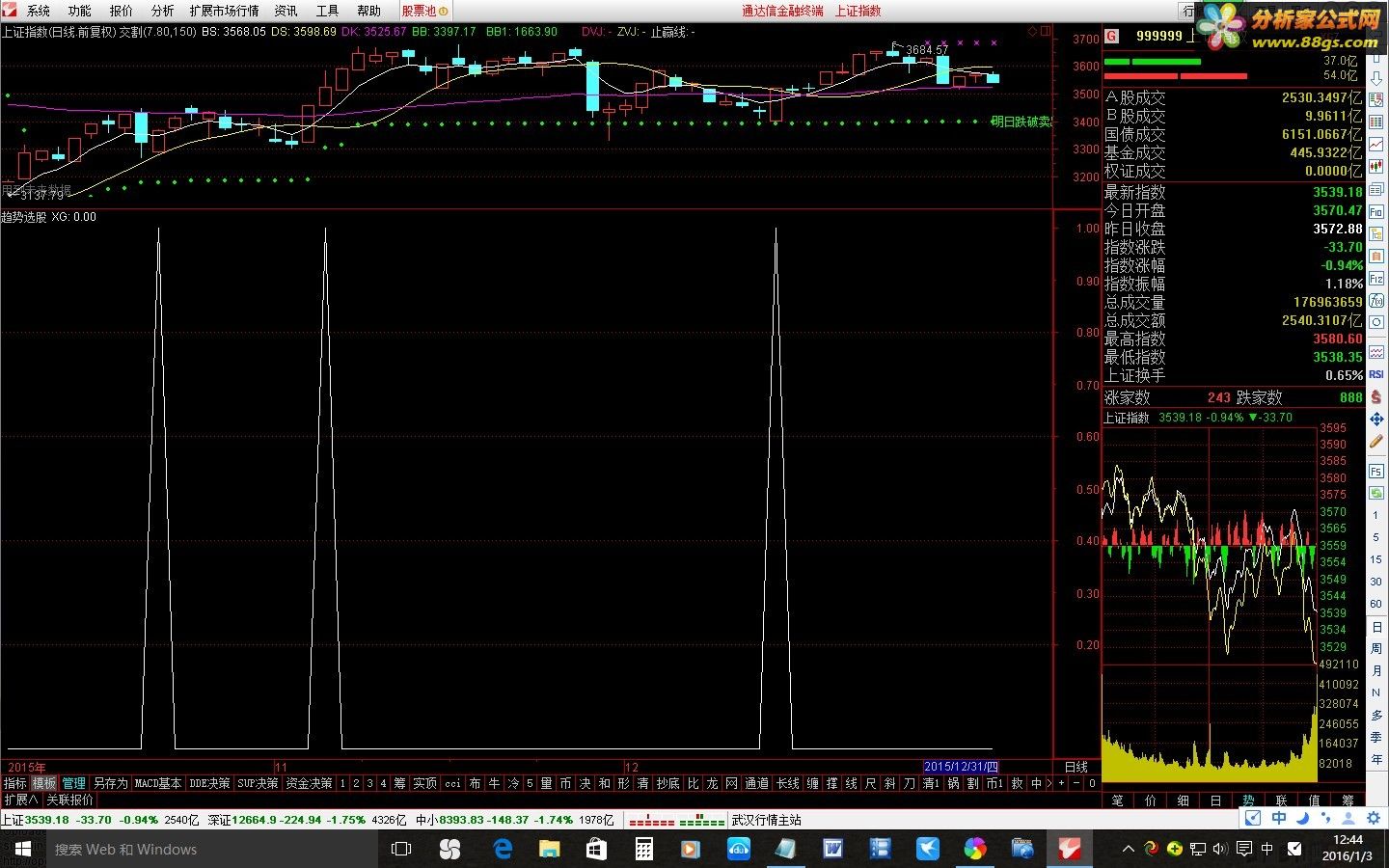
Task: Click the F10 info sidebar icon
Action: click(1376, 212)
